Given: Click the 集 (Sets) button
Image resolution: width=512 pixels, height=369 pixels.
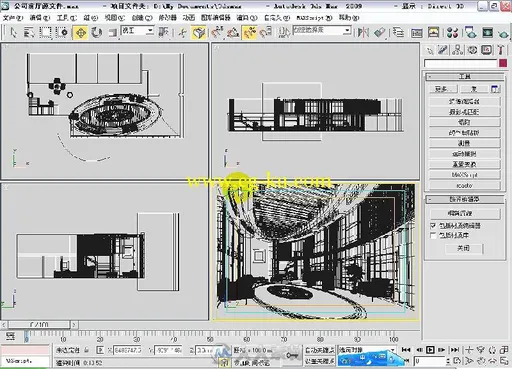Looking at the screenshot, I should (x=474, y=89).
